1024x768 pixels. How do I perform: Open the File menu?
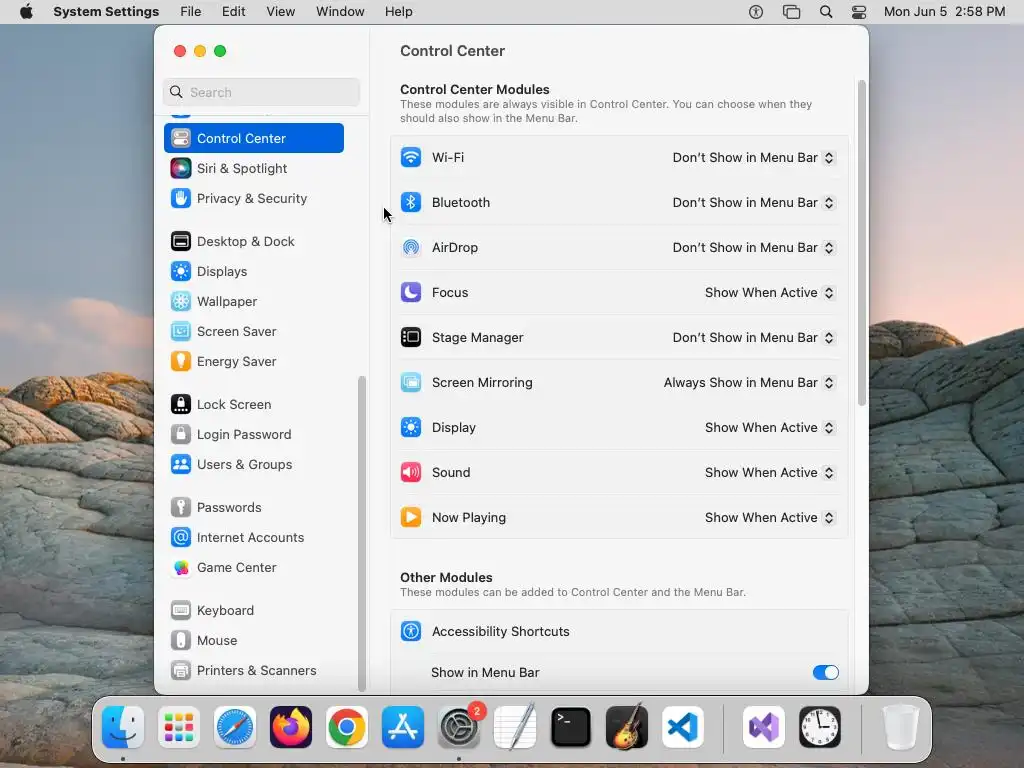[191, 12]
